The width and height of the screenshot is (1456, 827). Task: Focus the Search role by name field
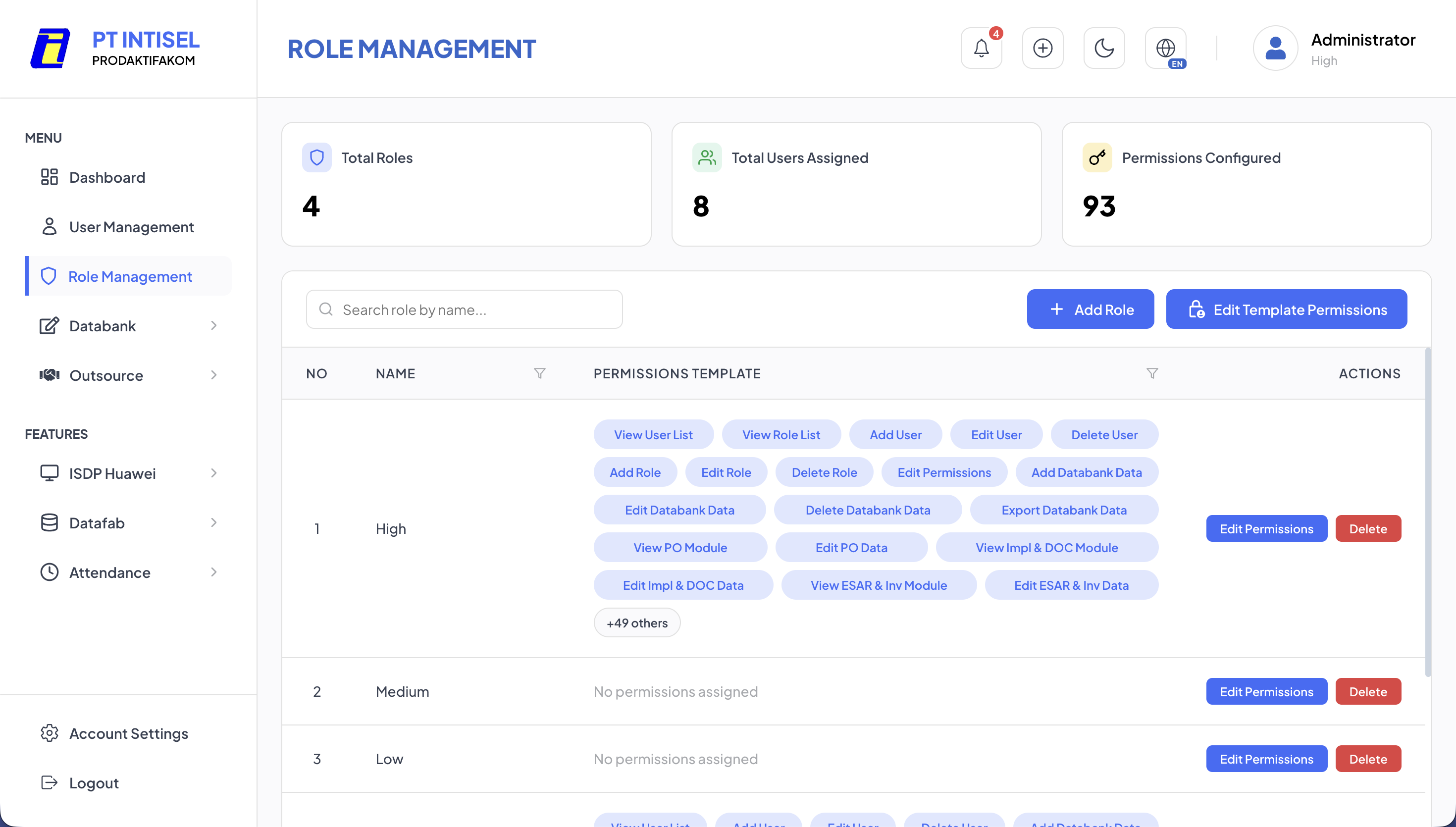coord(465,309)
